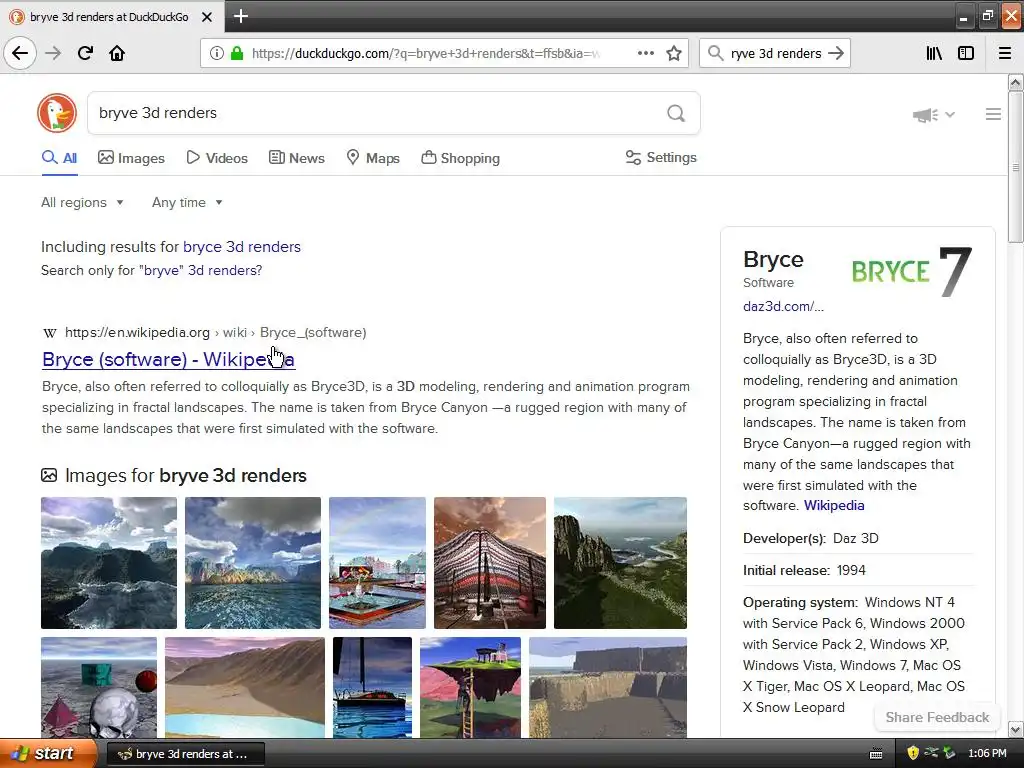Follow the bryce 3d renders suggestion

(242, 247)
